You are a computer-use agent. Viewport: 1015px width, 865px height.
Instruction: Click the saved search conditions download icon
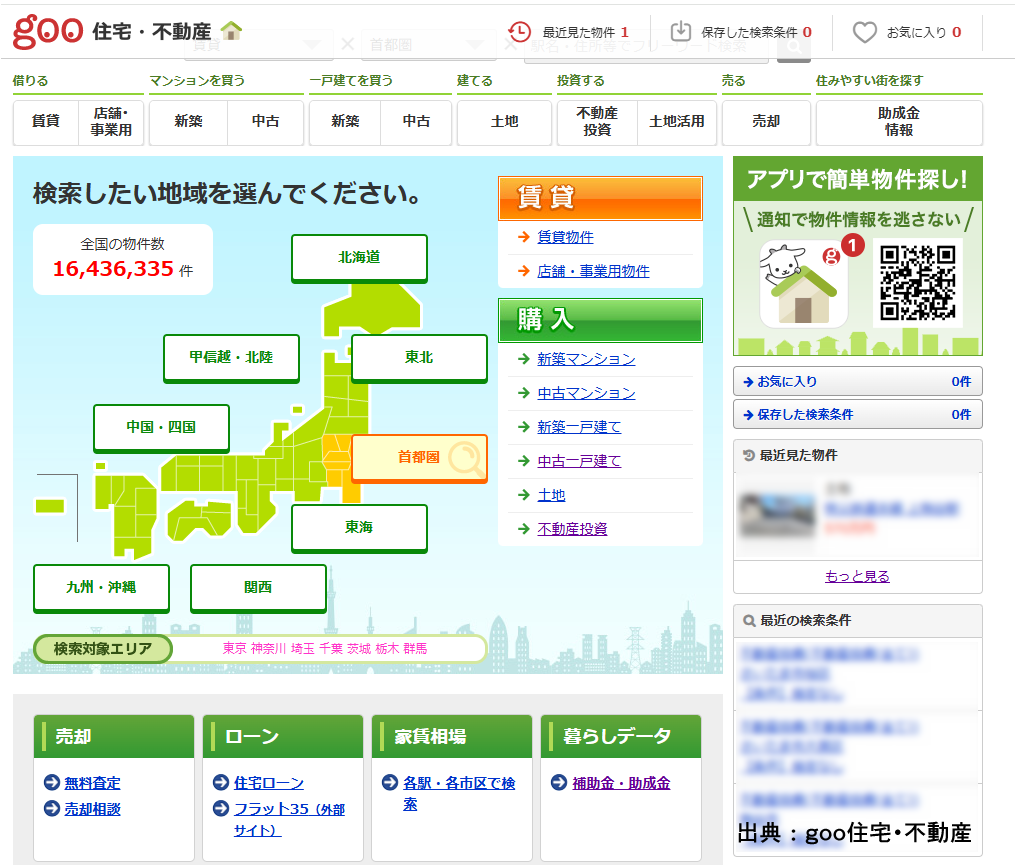680,32
